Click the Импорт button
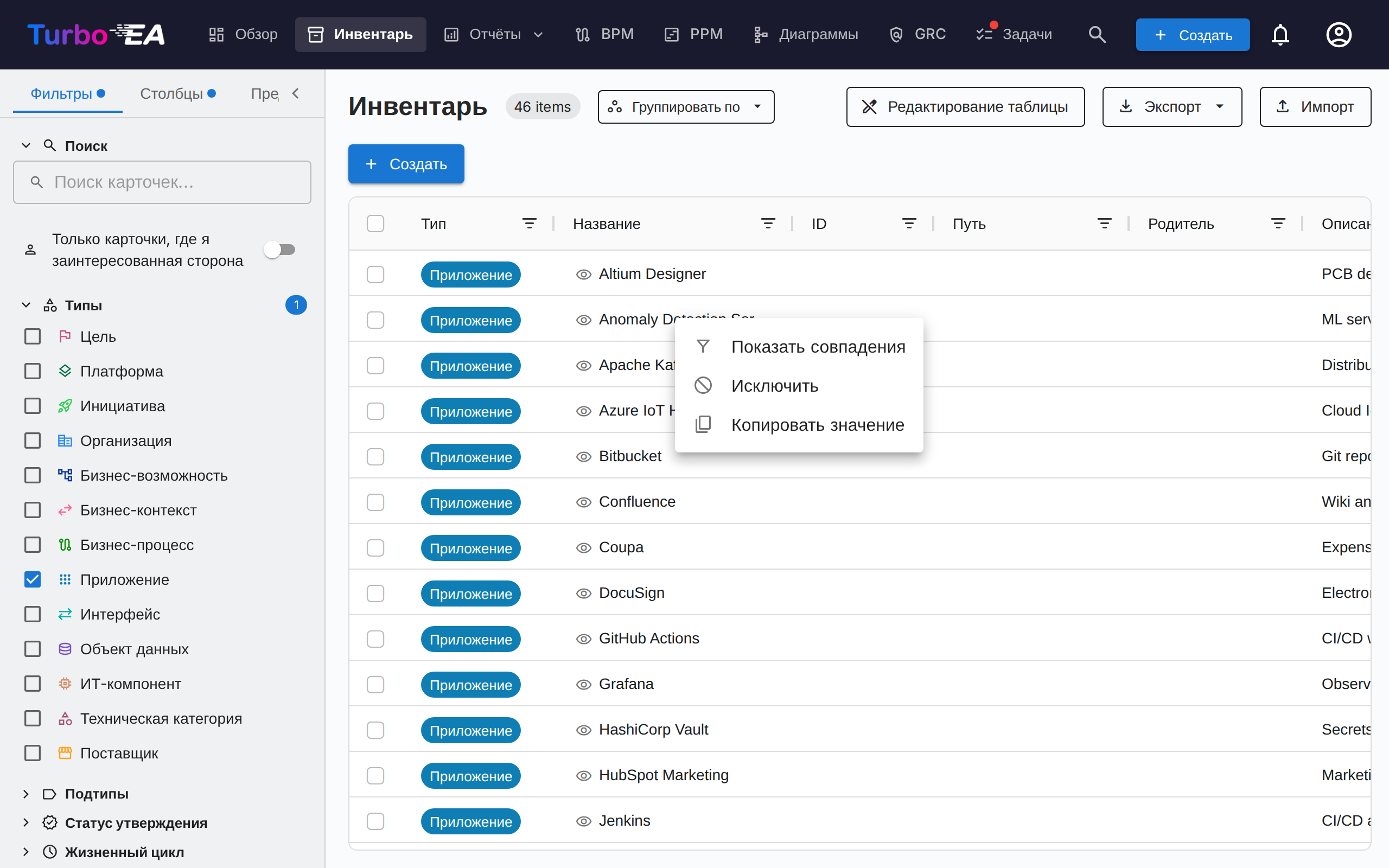 pyautogui.click(x=1315, y=107)
